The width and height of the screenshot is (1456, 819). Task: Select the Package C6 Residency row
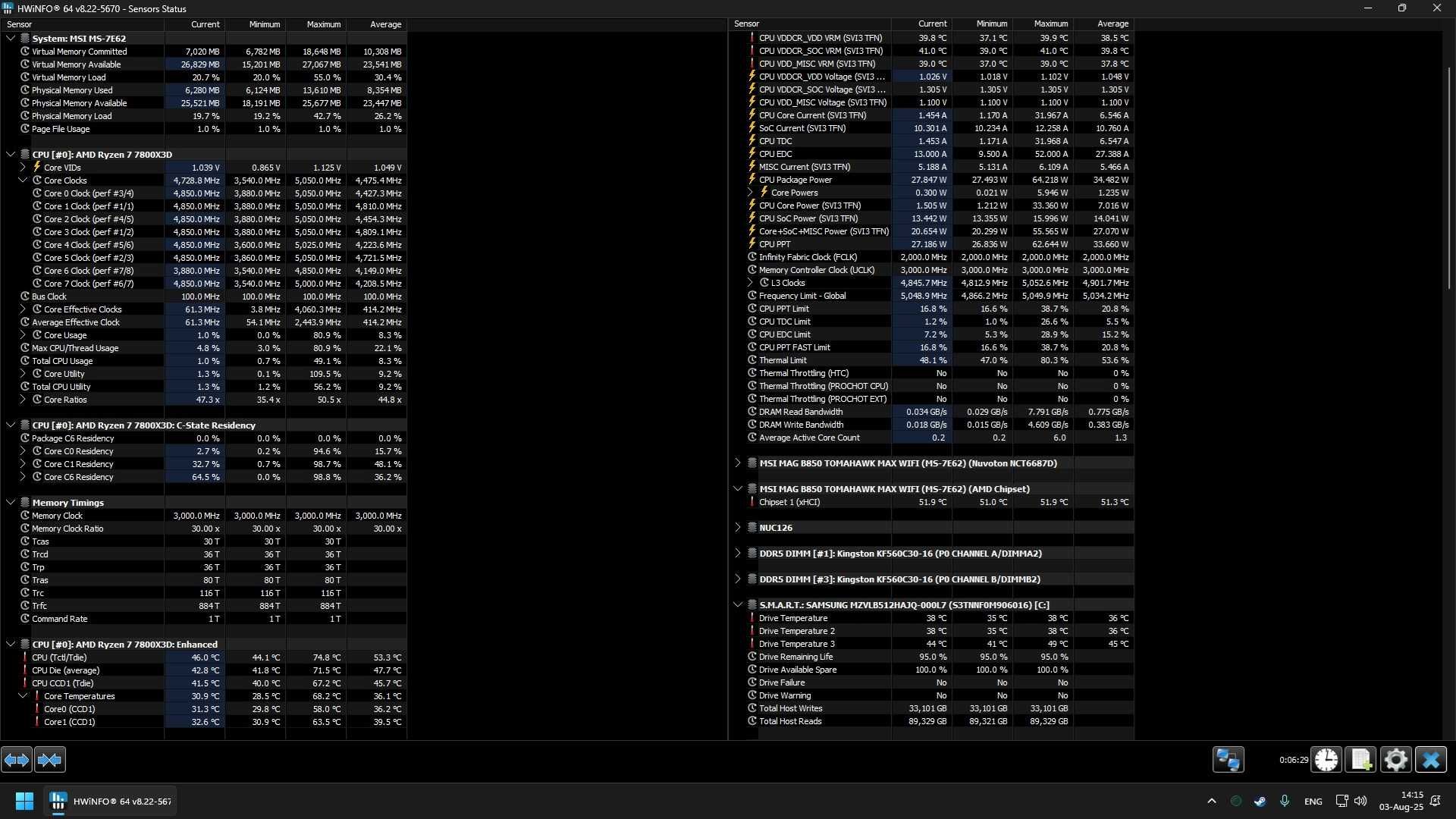coord(203,438)
